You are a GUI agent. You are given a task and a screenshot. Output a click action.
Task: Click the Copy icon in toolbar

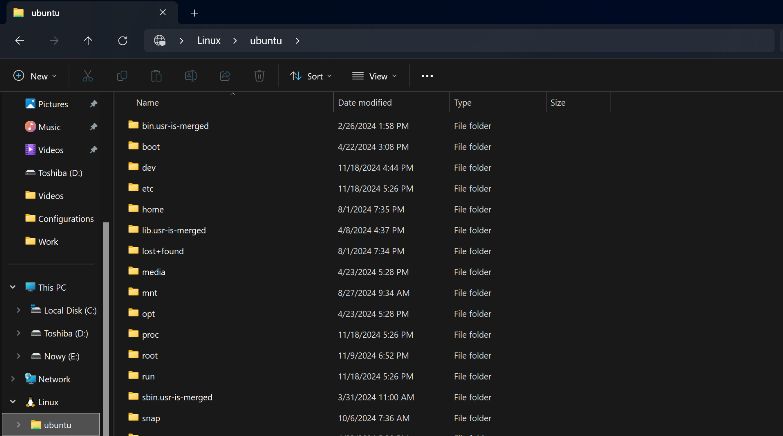[121, 76]
